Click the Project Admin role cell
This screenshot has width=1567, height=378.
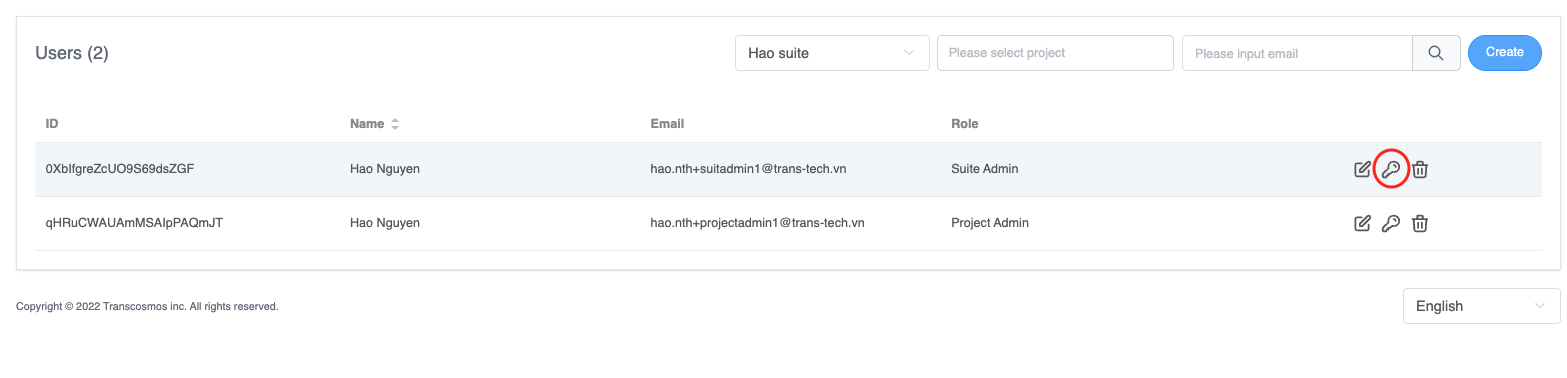tap(990, 223)
